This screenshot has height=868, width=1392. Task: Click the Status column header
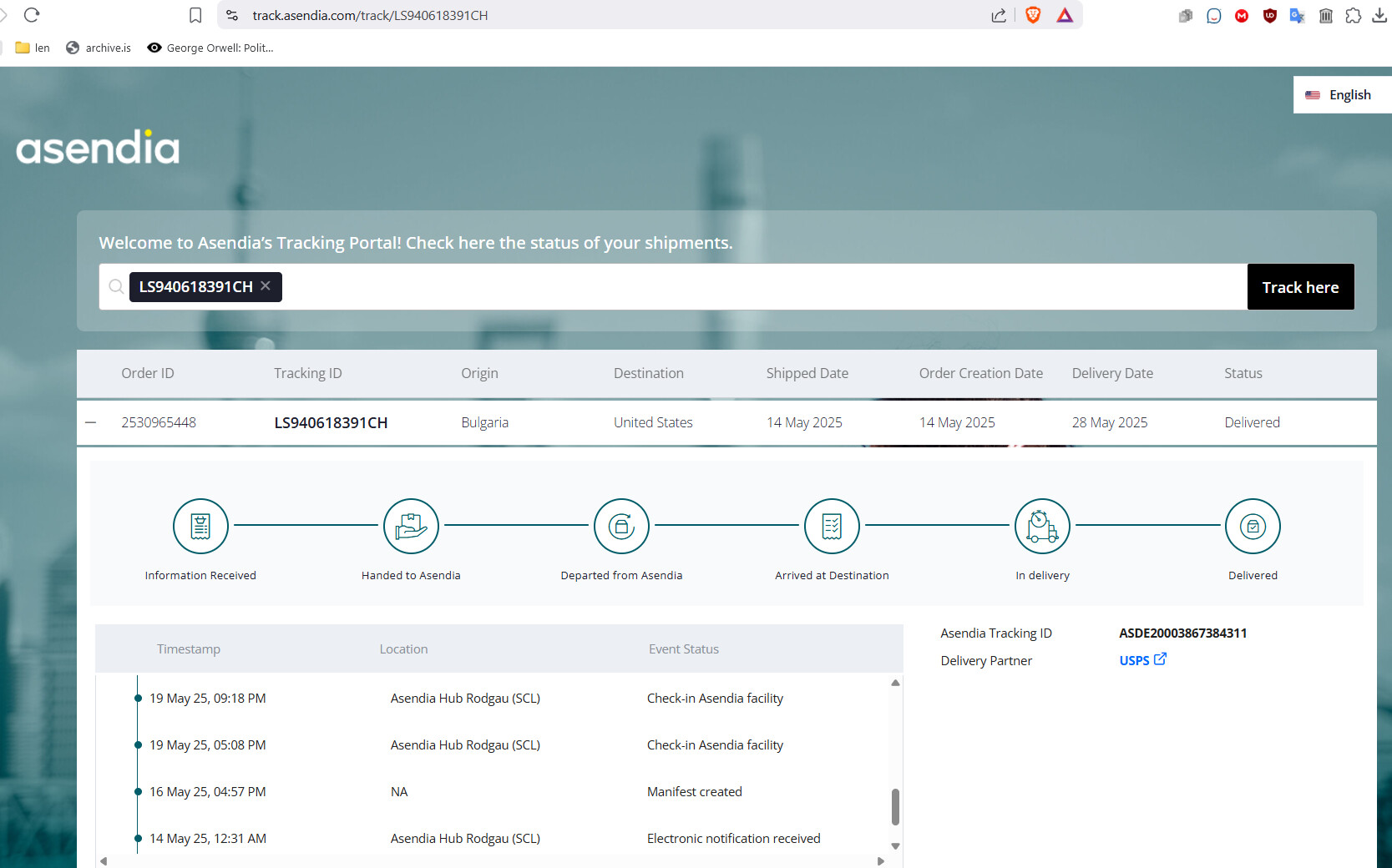(x=1243, y=373)
